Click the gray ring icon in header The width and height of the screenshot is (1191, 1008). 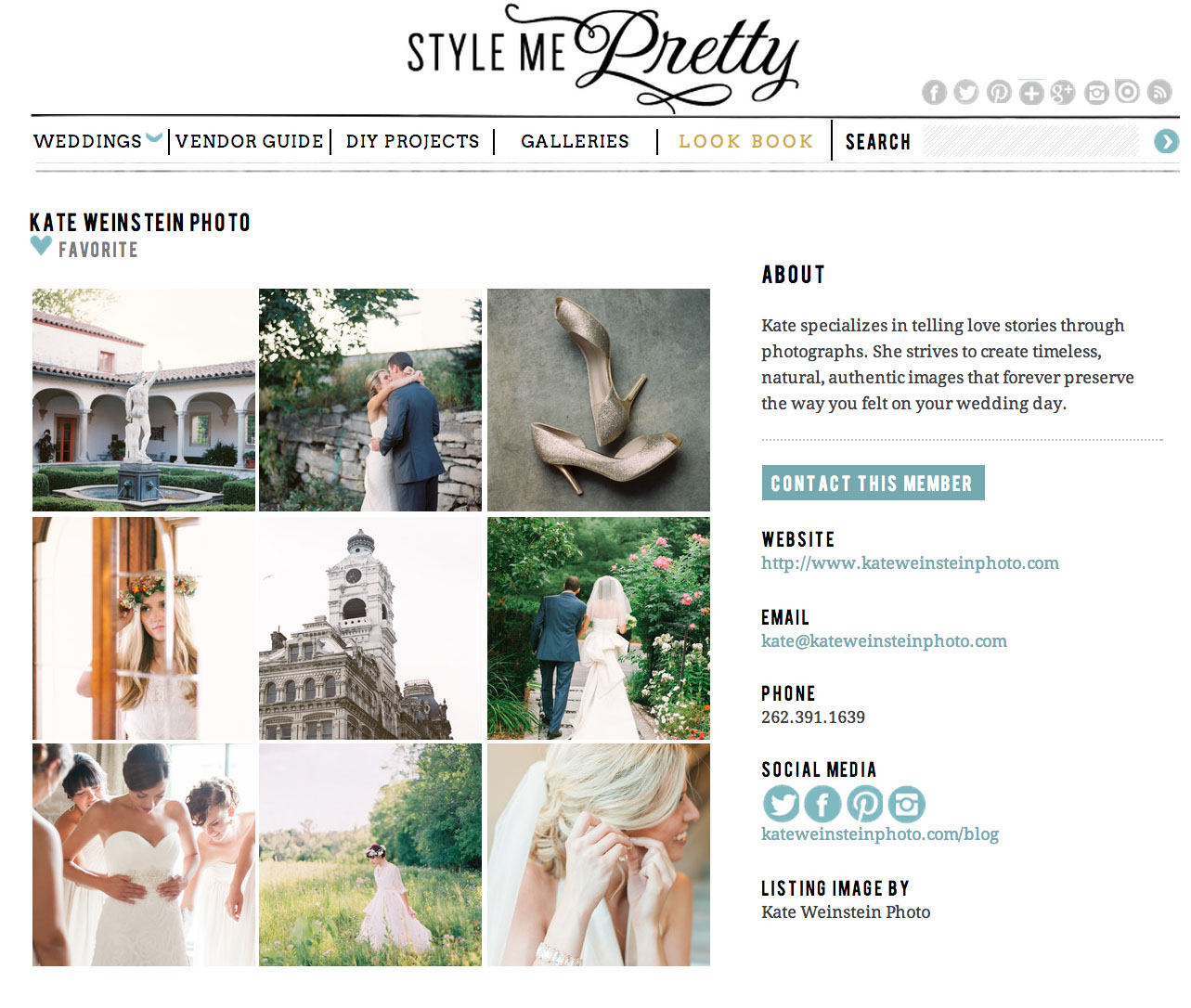[1127, 91]
